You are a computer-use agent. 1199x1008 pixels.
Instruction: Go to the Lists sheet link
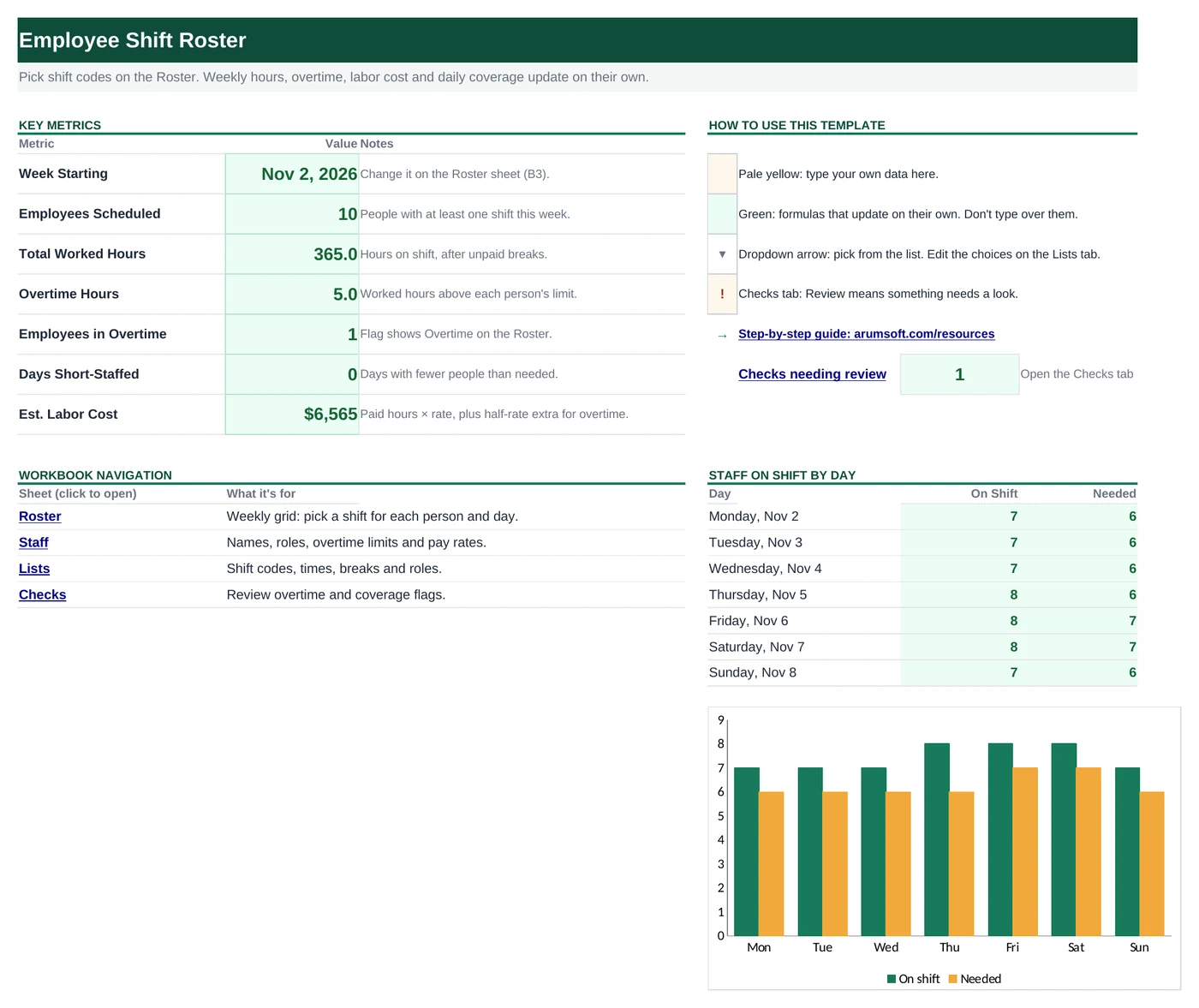pos(34,569)
